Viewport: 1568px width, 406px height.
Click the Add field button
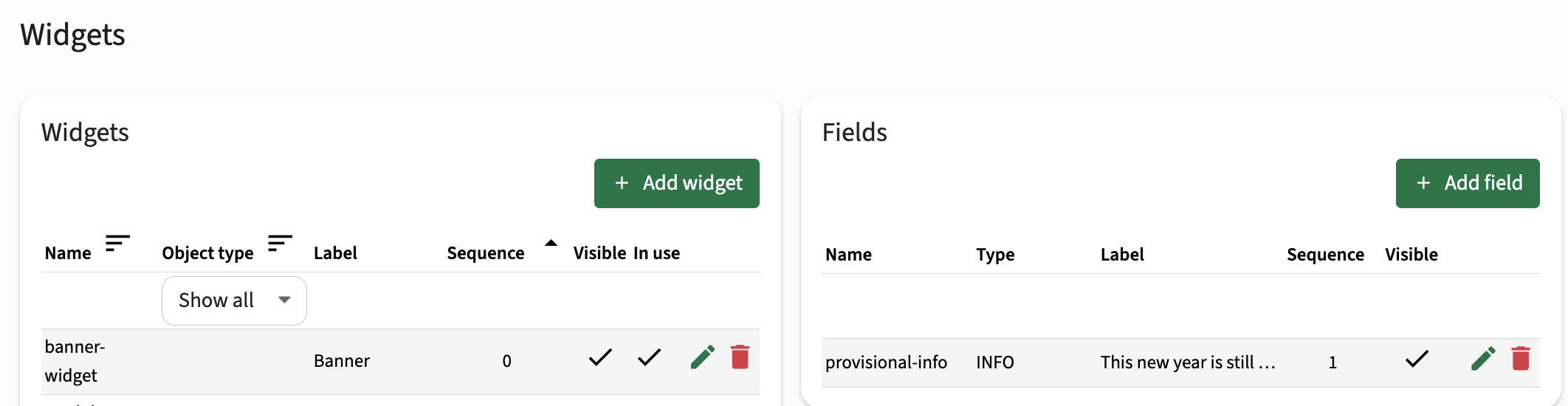coord(1468,183)
